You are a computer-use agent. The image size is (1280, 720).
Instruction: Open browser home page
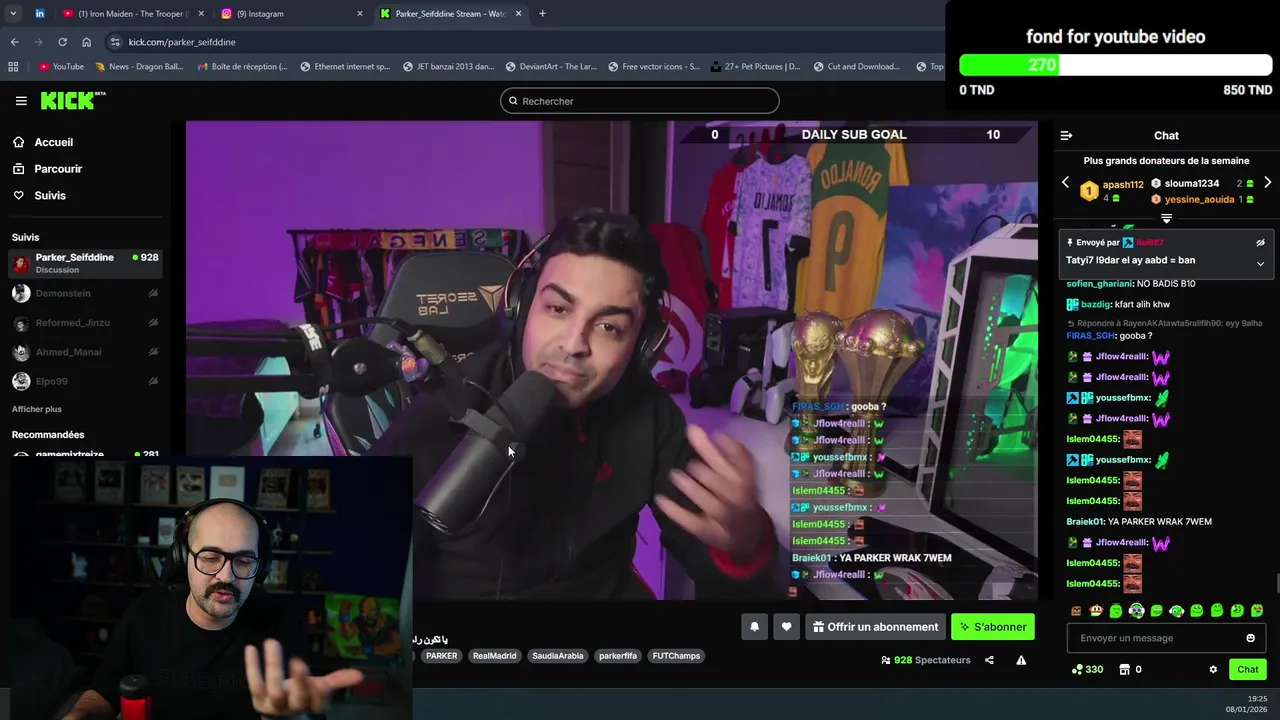pyautogui.click(x=86, y=42)
